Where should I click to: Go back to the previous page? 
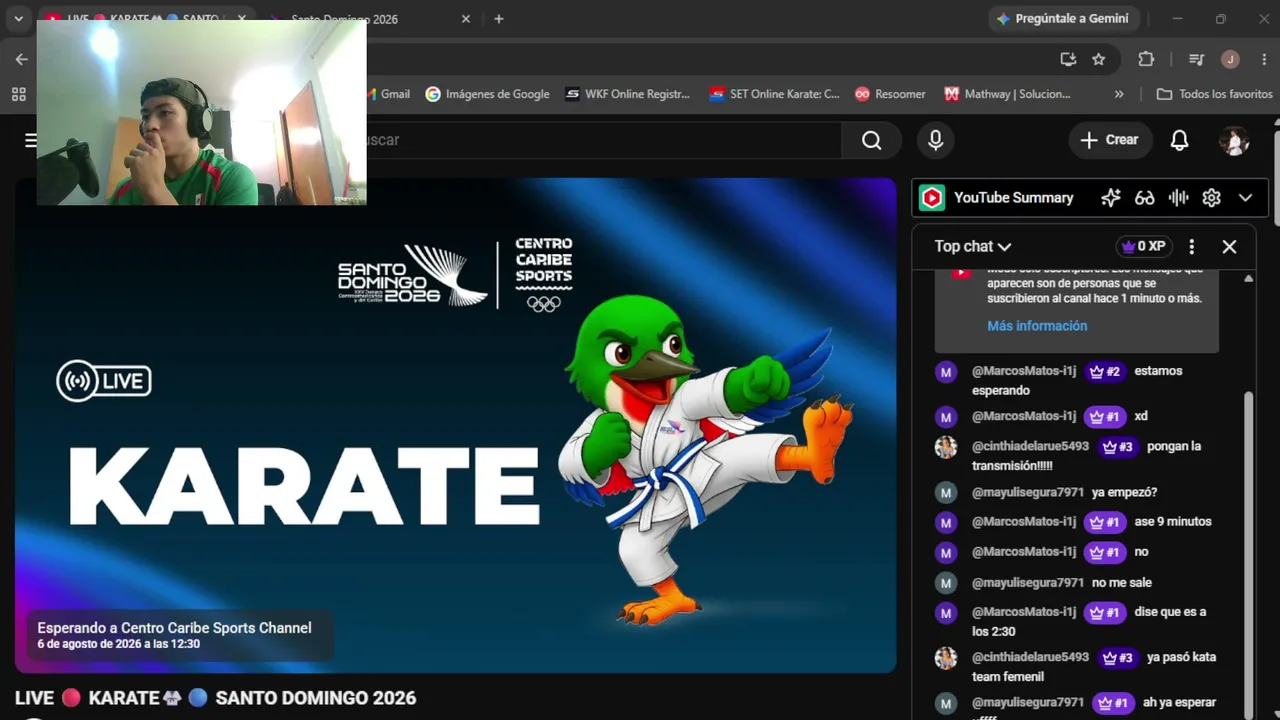point(22,59)
